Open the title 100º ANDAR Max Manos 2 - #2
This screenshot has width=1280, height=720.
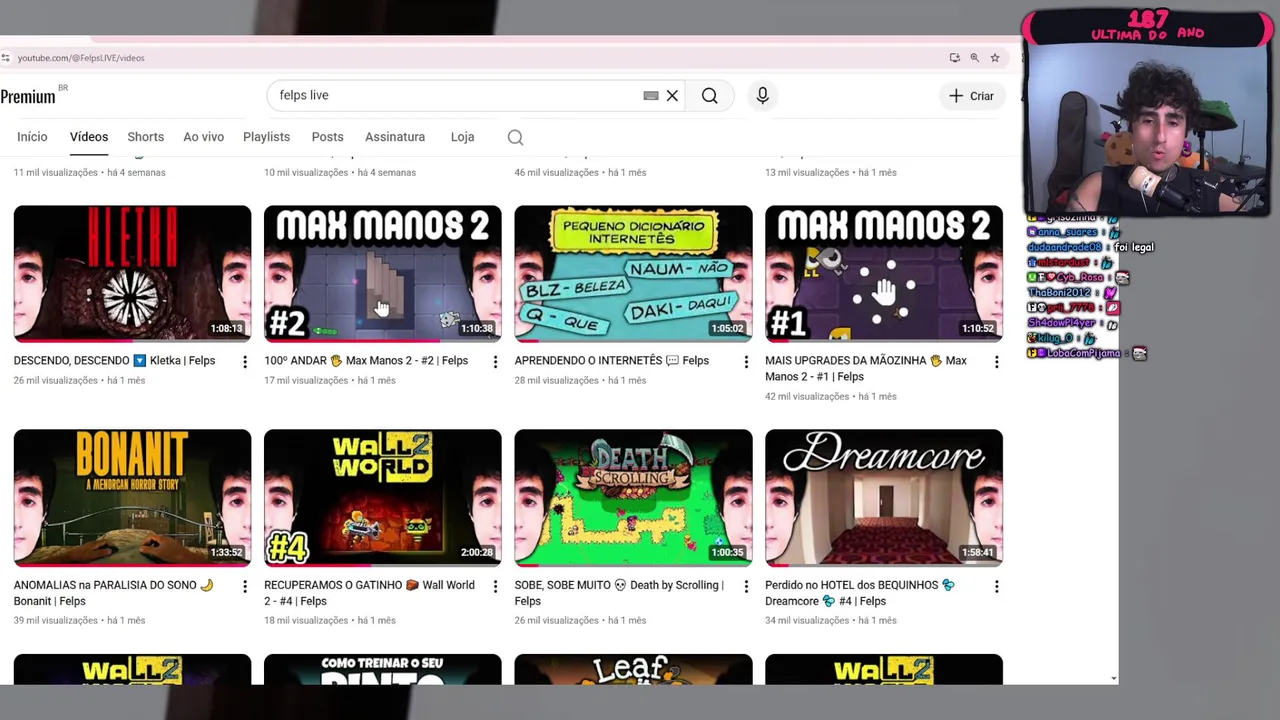coord(366,361)
